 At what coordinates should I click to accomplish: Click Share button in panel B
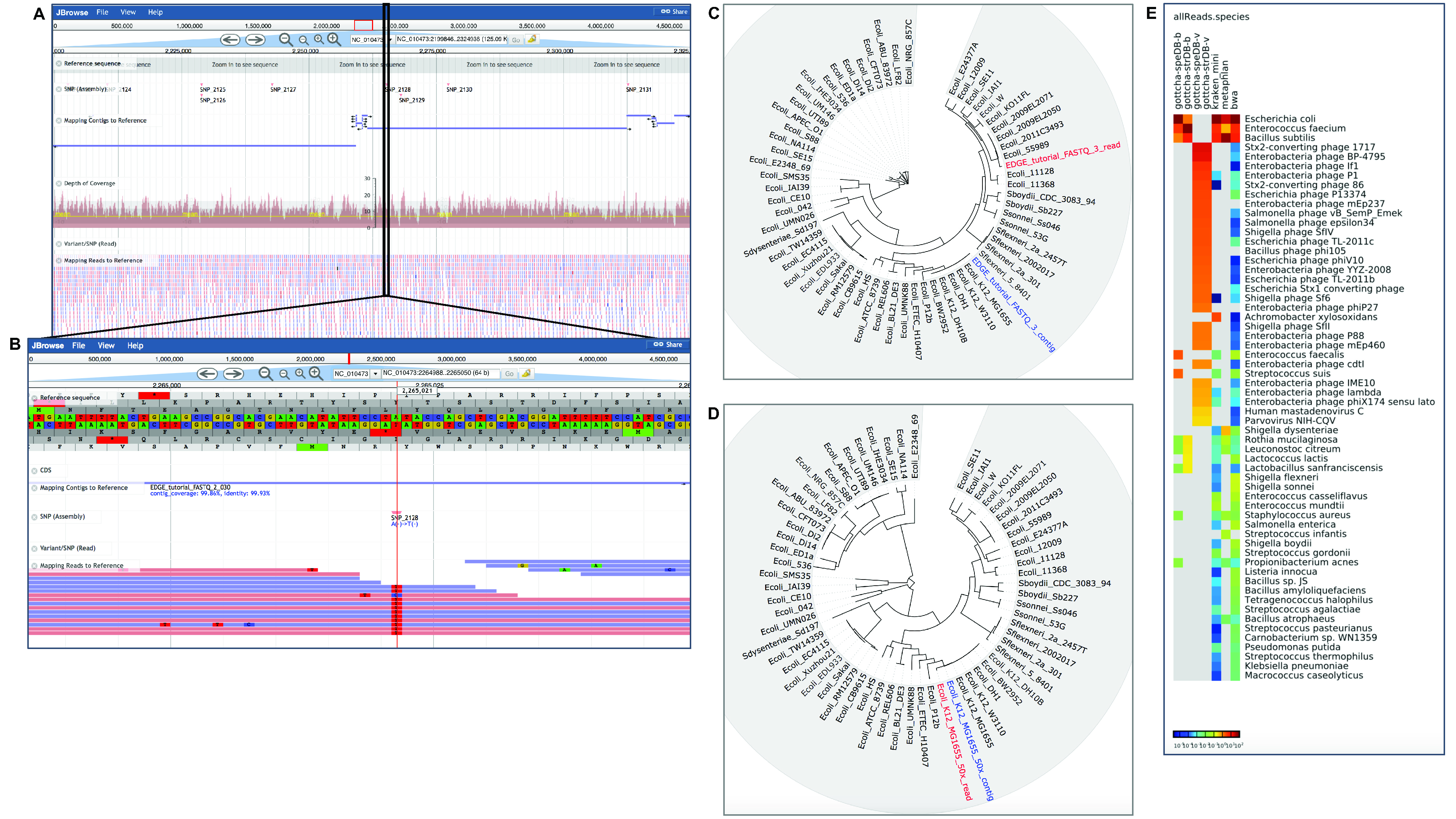pyautogui.click(x=668, y=345)
